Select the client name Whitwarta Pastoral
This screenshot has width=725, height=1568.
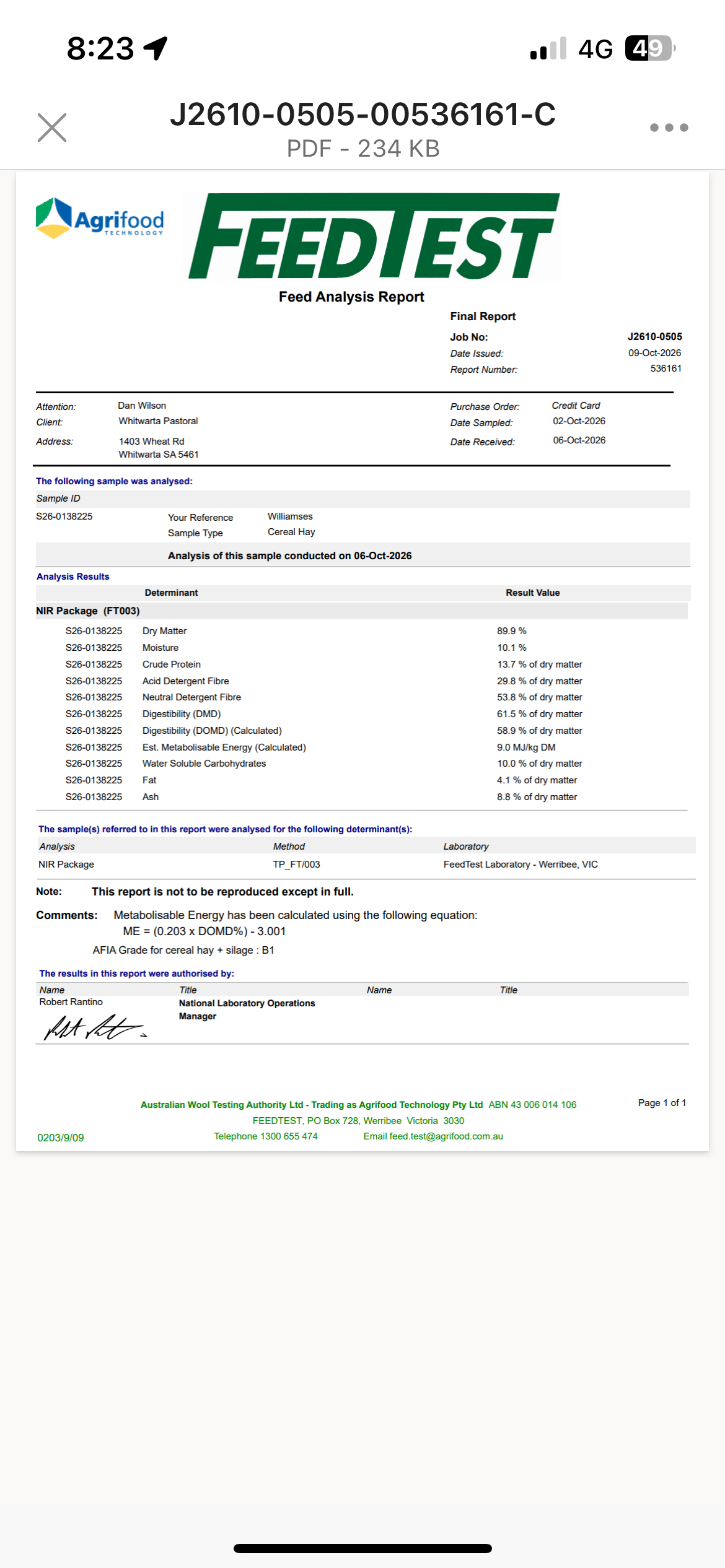(x=158, y=421)
